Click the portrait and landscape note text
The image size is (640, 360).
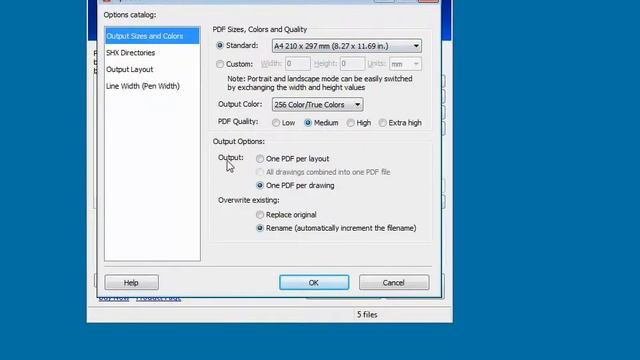(320, 83)
